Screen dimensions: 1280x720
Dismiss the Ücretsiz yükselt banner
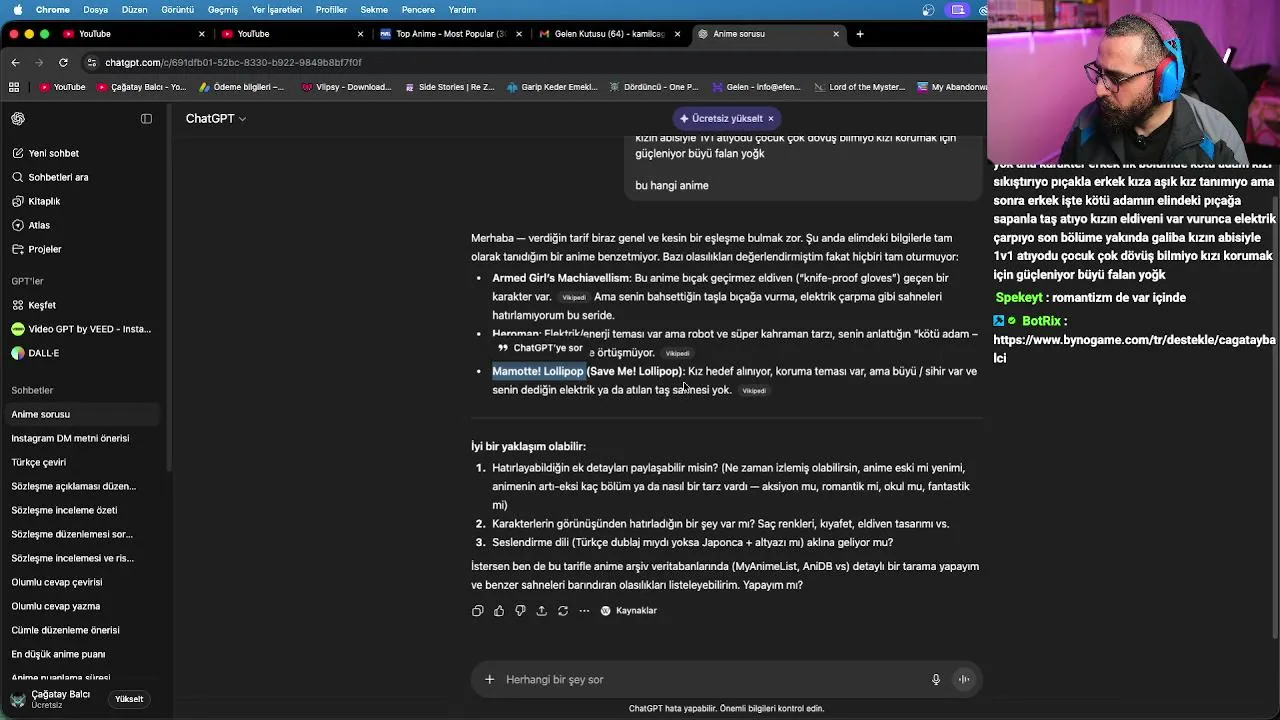pos(771,119)
